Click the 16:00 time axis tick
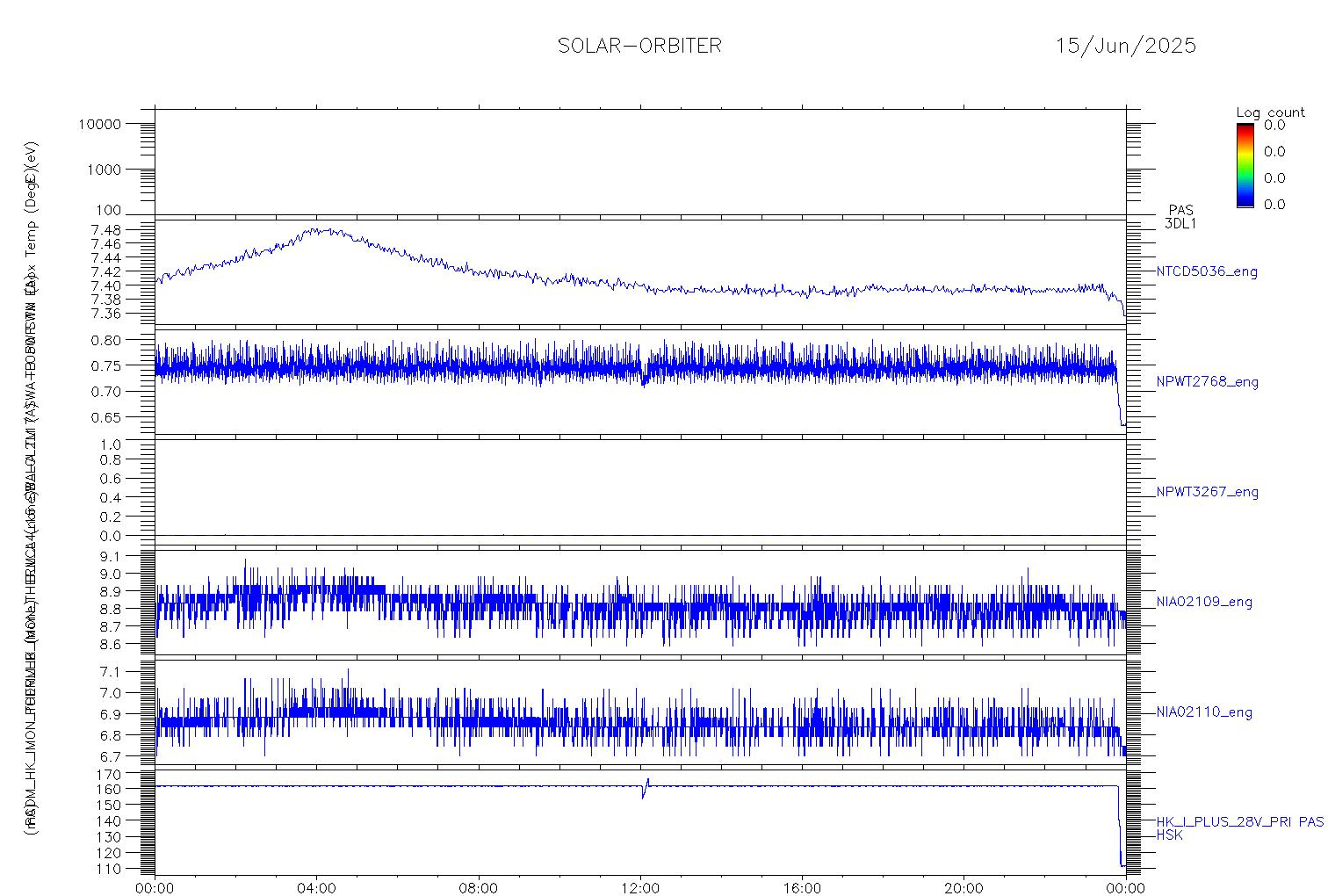This screenshot has height=896, width=1328. [x=802, y=887]
